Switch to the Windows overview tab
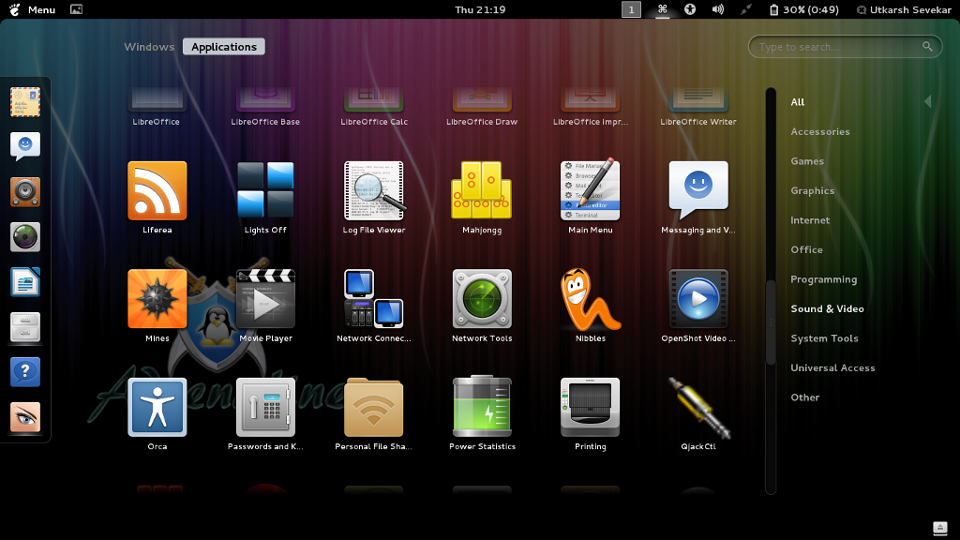This screenshot has width=960, height=540. click(x=149, y=47)
